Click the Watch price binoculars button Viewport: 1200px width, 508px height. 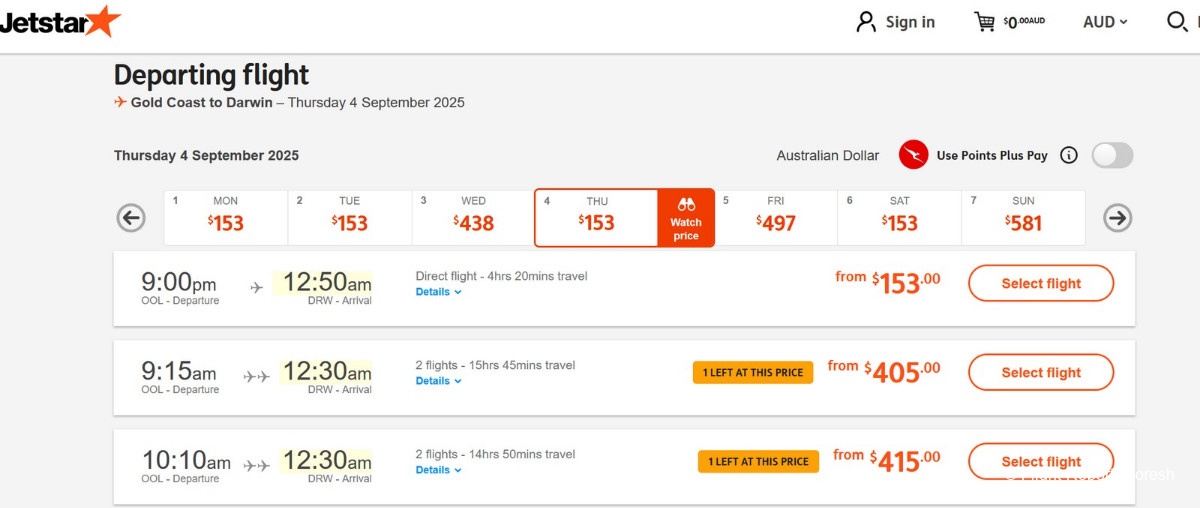pos(686,218)
